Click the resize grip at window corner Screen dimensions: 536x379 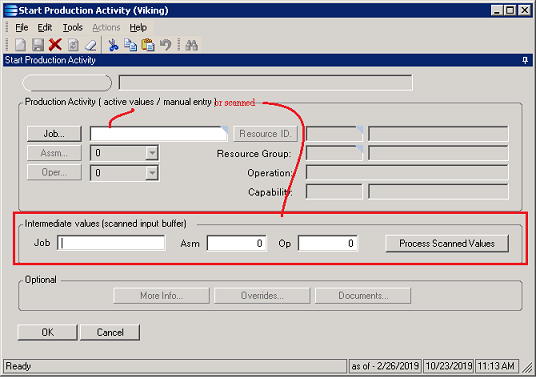point(528,368)
